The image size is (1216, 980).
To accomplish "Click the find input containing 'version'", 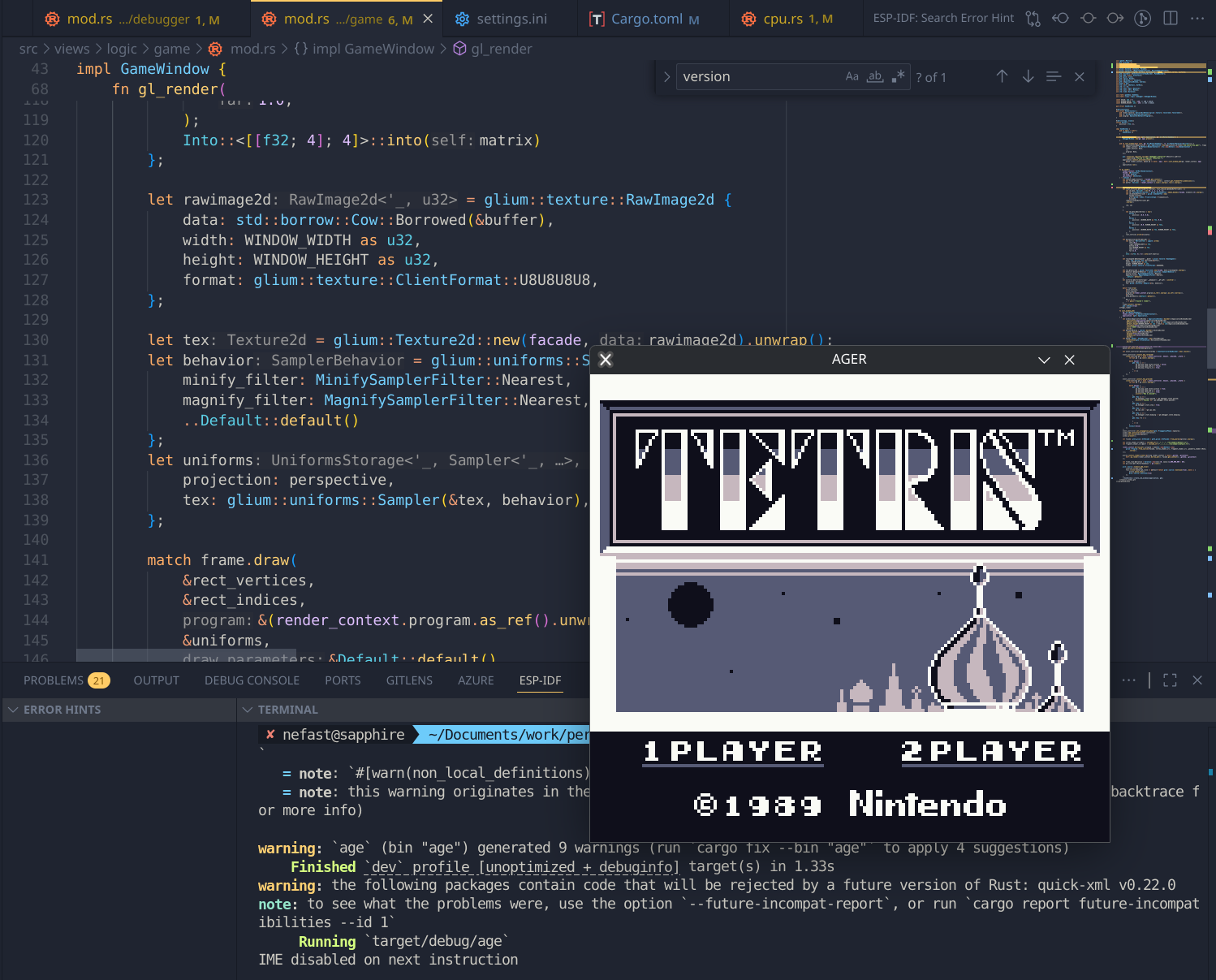I will click(759, 76).
